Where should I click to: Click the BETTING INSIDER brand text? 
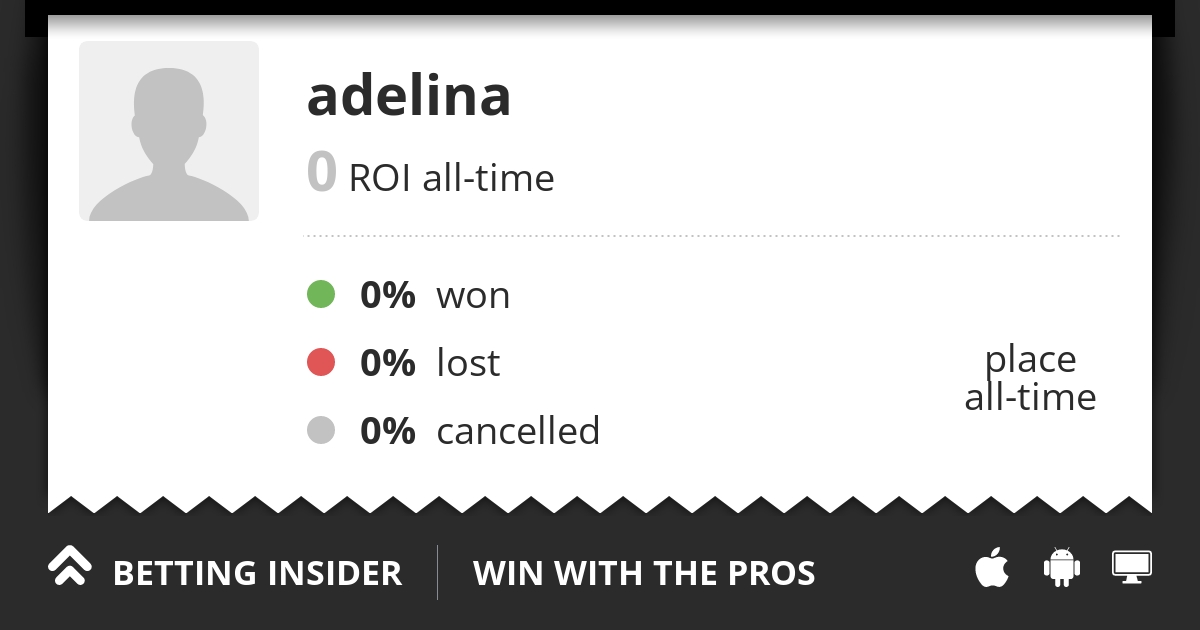[257, 573]
